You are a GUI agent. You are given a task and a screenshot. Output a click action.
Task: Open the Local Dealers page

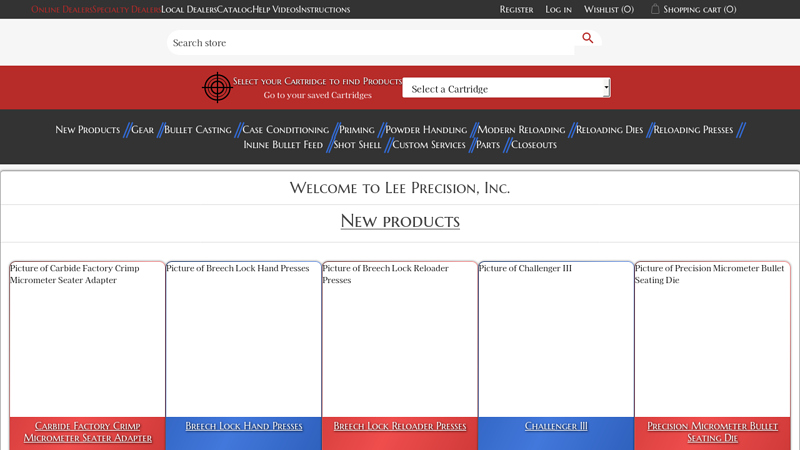pos(188,10)
